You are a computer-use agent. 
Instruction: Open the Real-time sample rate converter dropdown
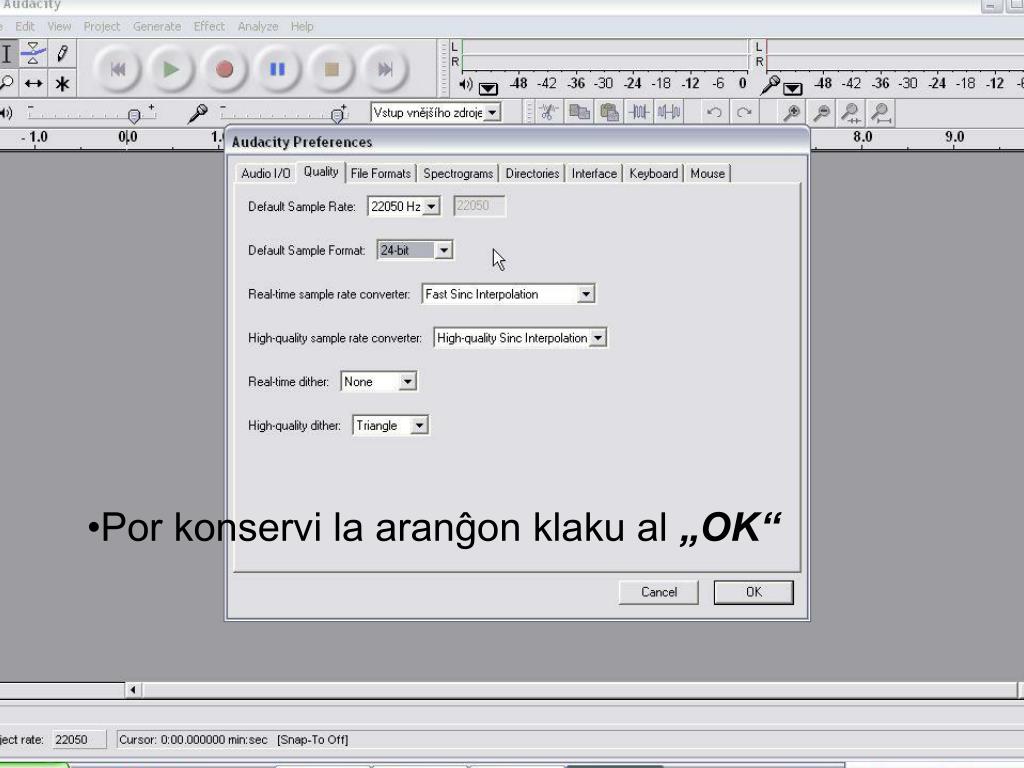tap(586, 294)
